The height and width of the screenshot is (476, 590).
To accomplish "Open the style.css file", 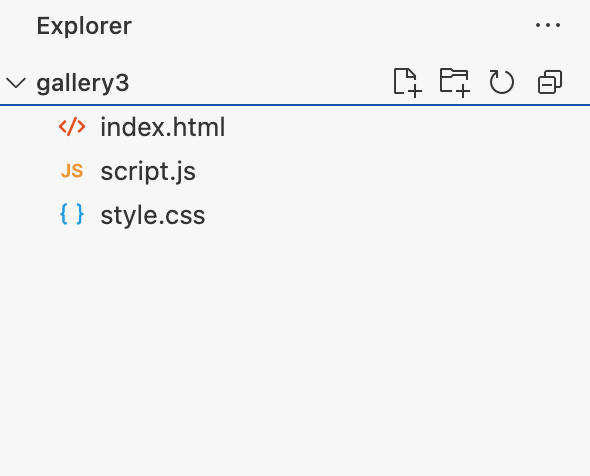I will pyautogui.click(x=153, y=215).
